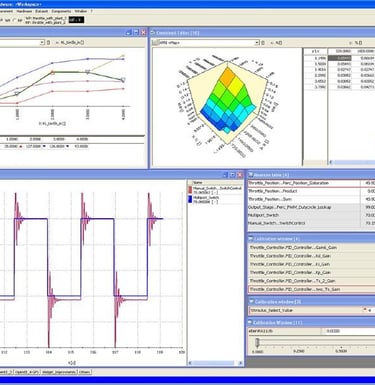Click the highlighted cell in the map table
This screenshot has width=375, height=385.
click(x=339, y=58)
